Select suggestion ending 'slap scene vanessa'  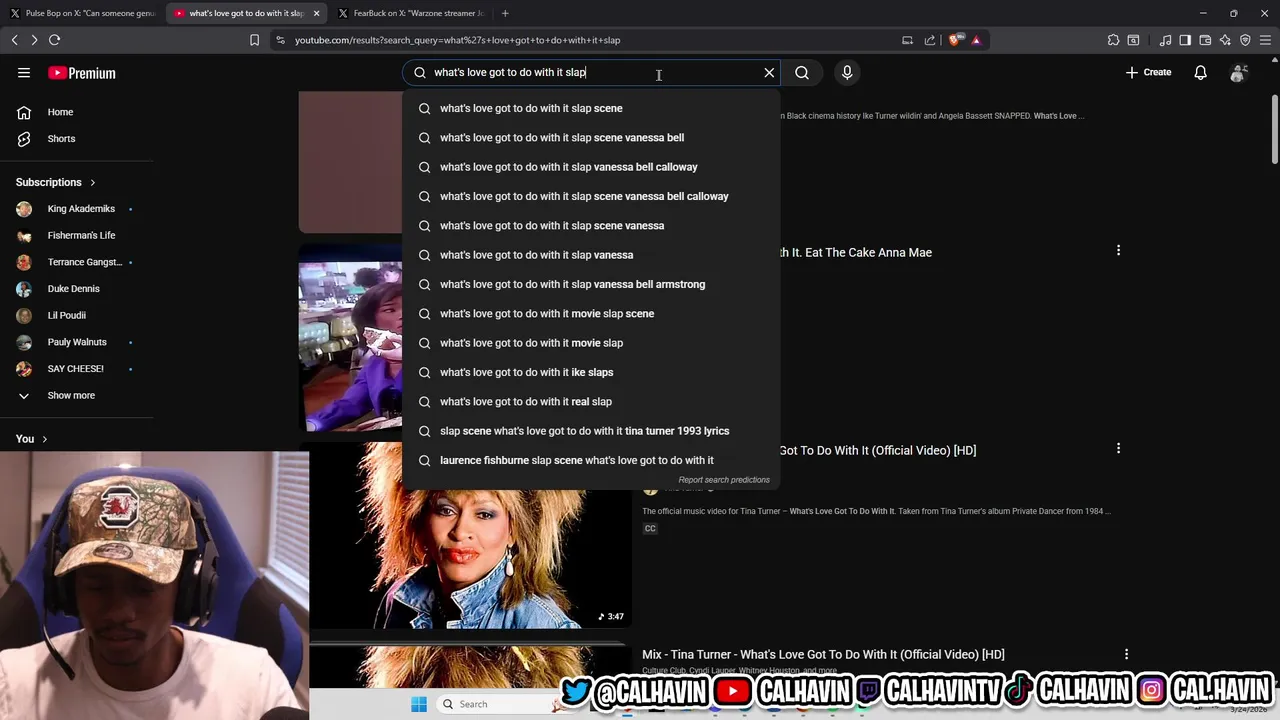[x=590, y=225]
